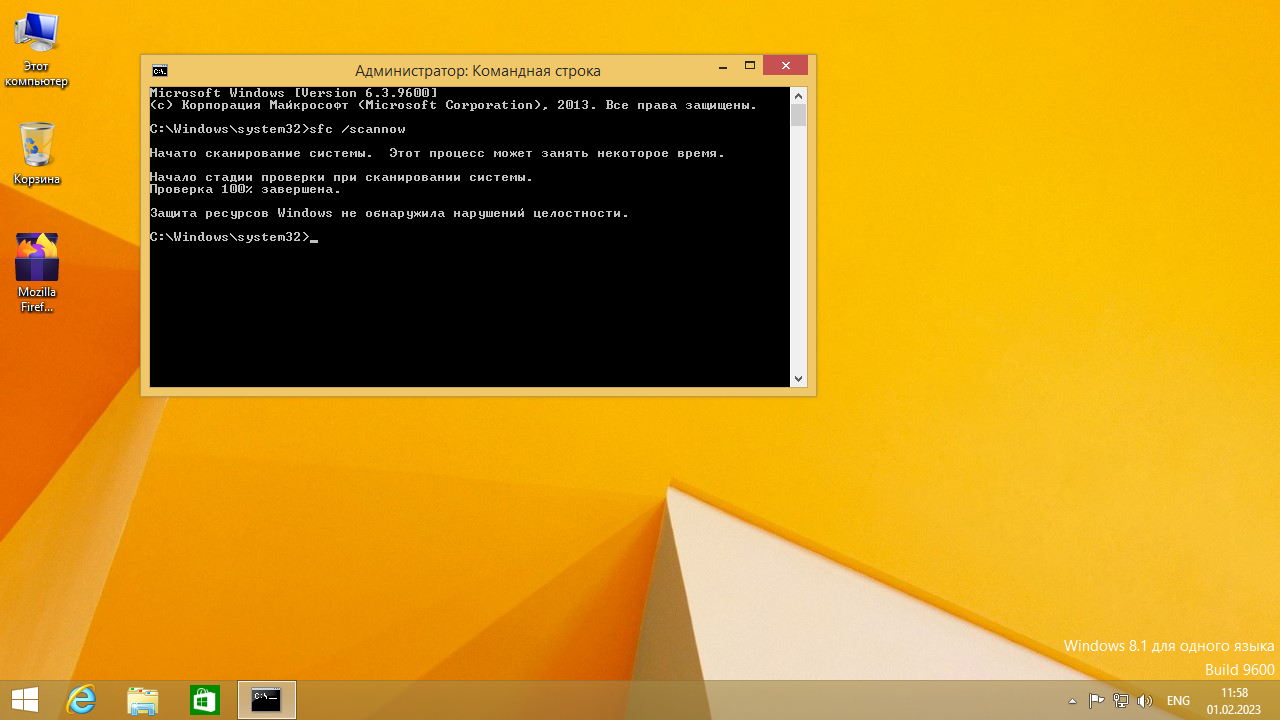Click the console vertical scrollbar thumb

point(798,115)
